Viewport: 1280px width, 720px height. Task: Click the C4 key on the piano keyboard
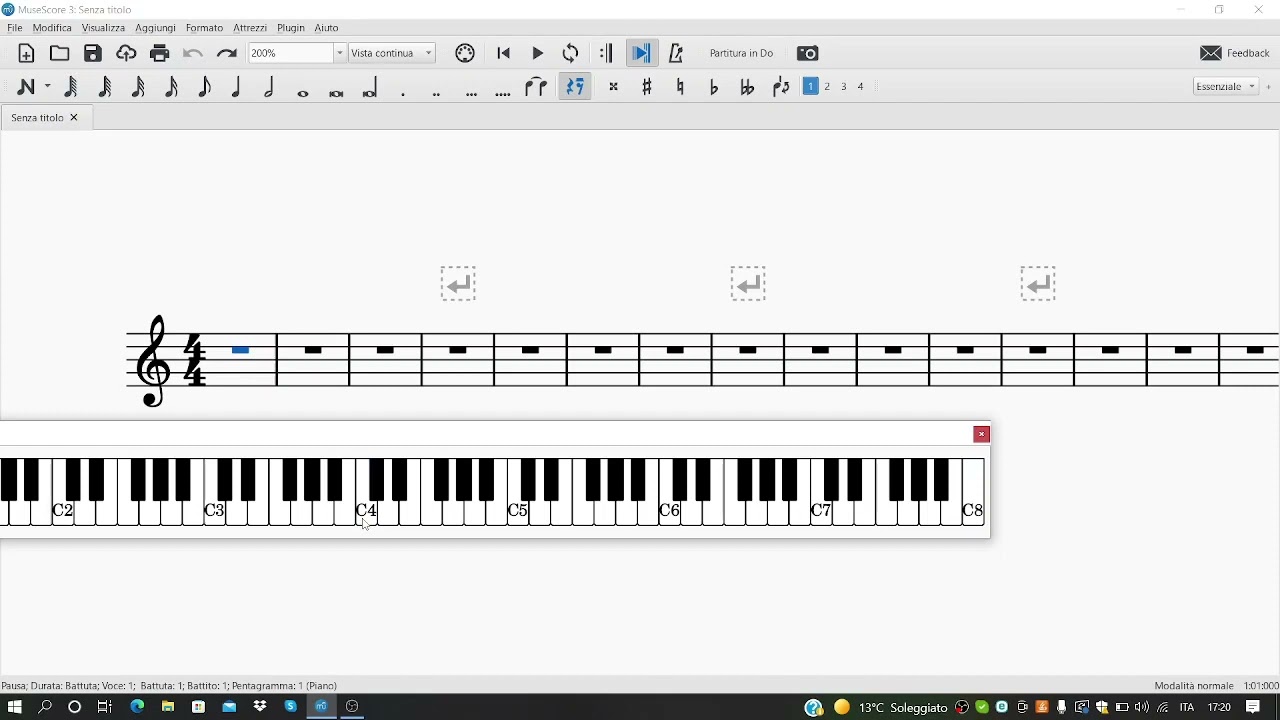[x=367, y=513]
